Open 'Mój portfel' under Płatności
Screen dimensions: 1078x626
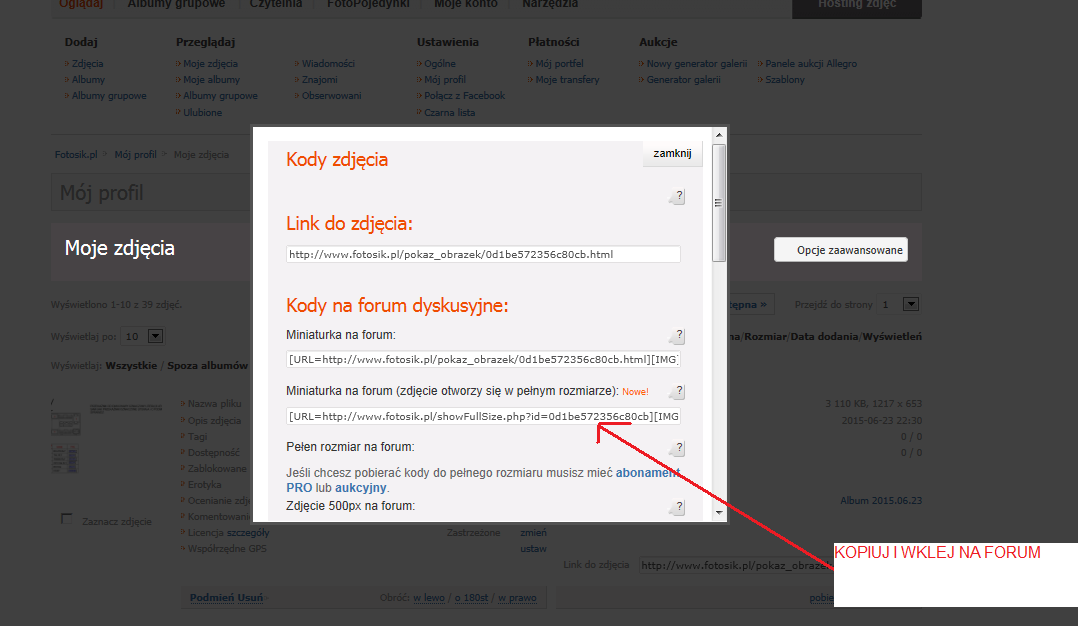click(x=560, y=64)
